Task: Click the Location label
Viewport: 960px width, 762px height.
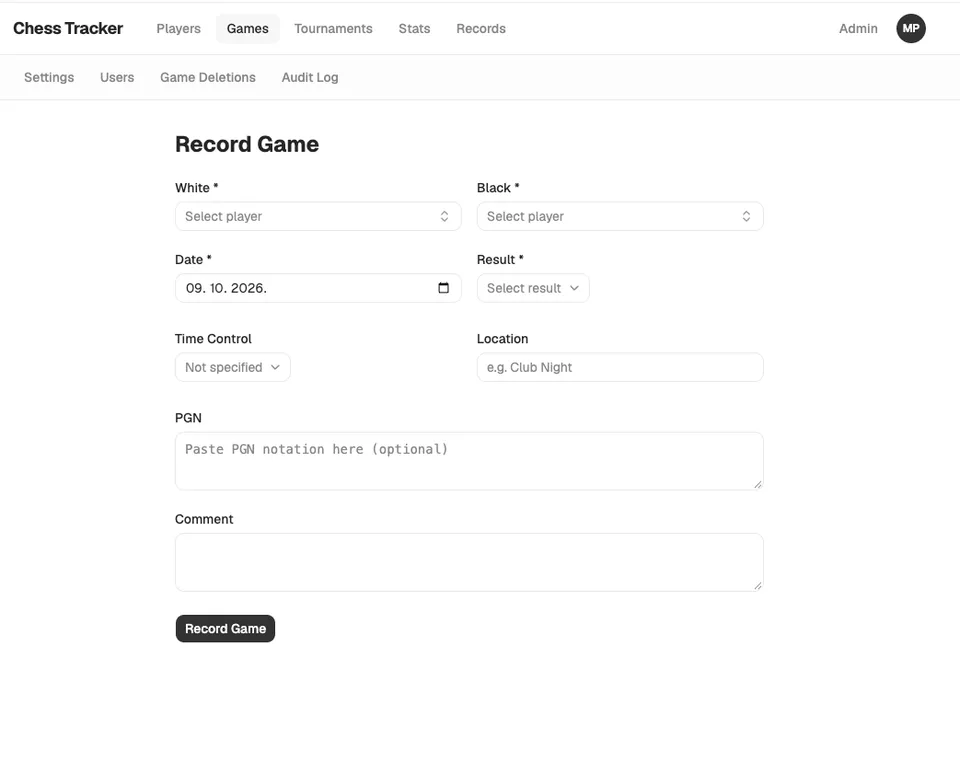Action: point(502,338)
